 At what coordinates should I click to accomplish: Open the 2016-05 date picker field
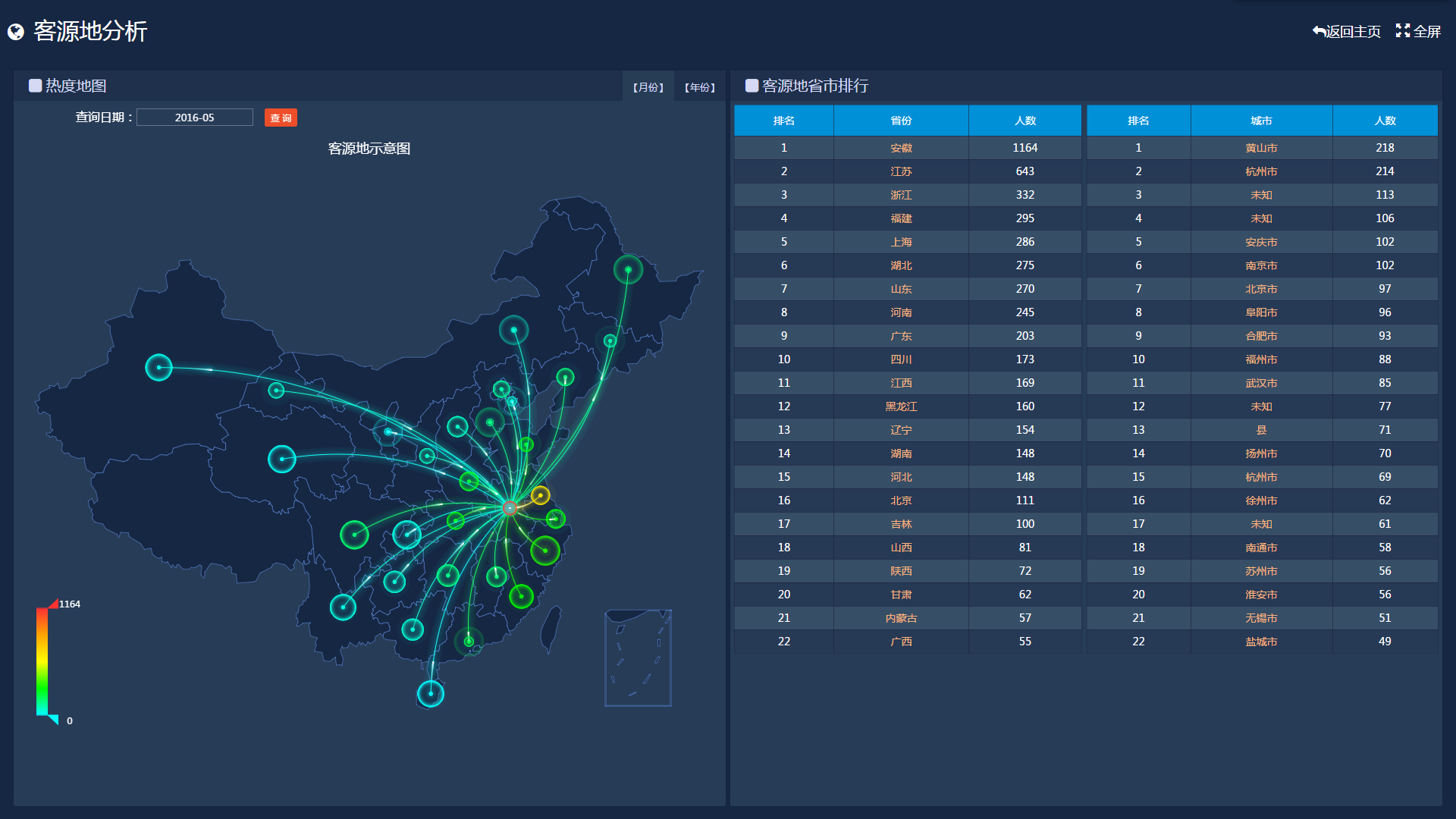click(x=195, y=118)
